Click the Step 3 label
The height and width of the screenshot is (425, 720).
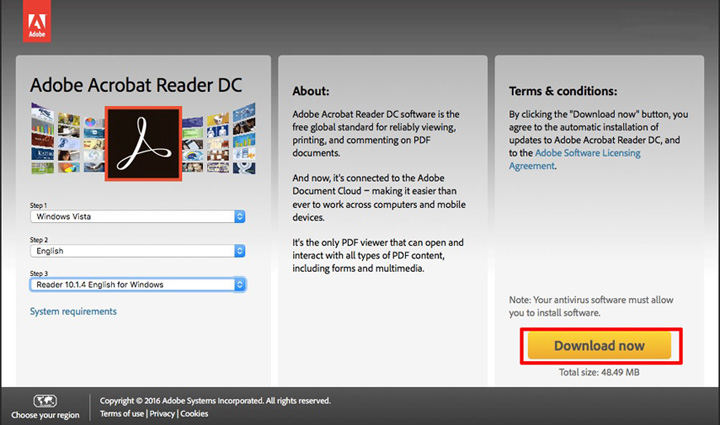39,274
